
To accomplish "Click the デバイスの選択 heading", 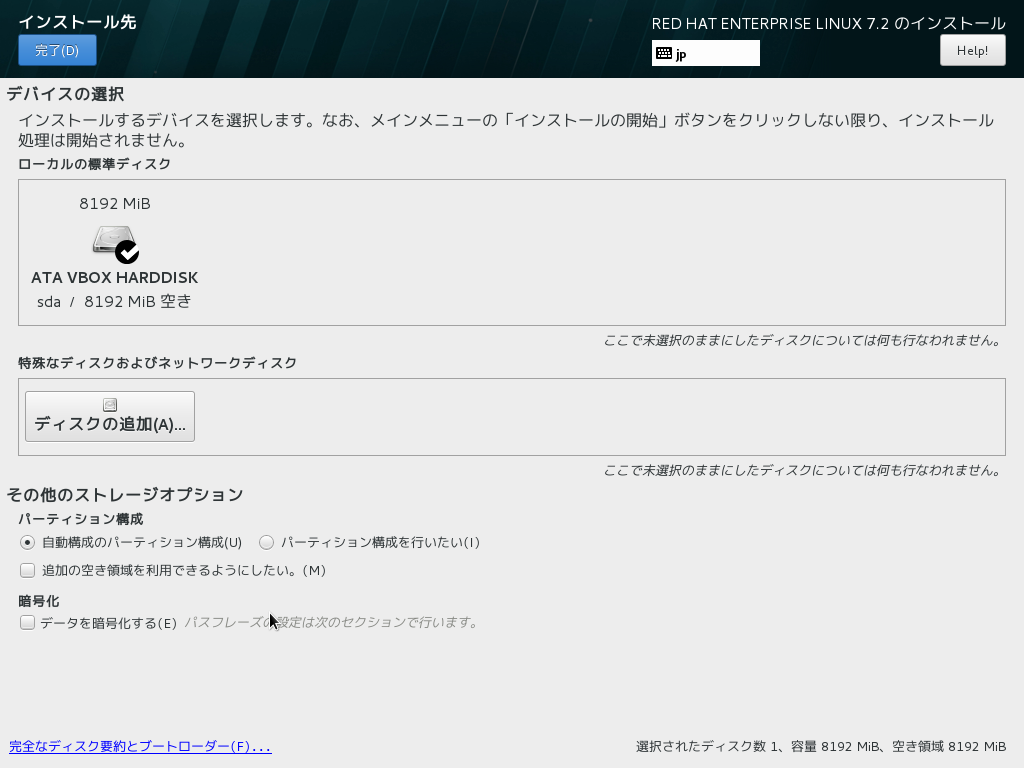I will point(65,94).
